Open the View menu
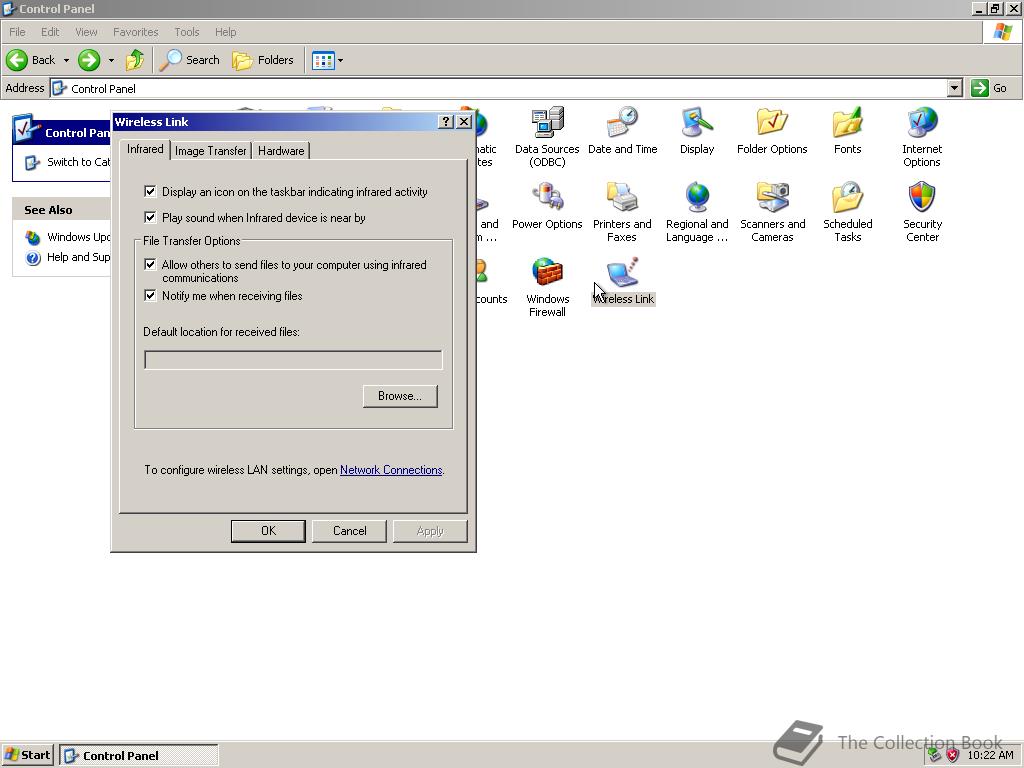The image size is (1024, 768). point(86,32)
